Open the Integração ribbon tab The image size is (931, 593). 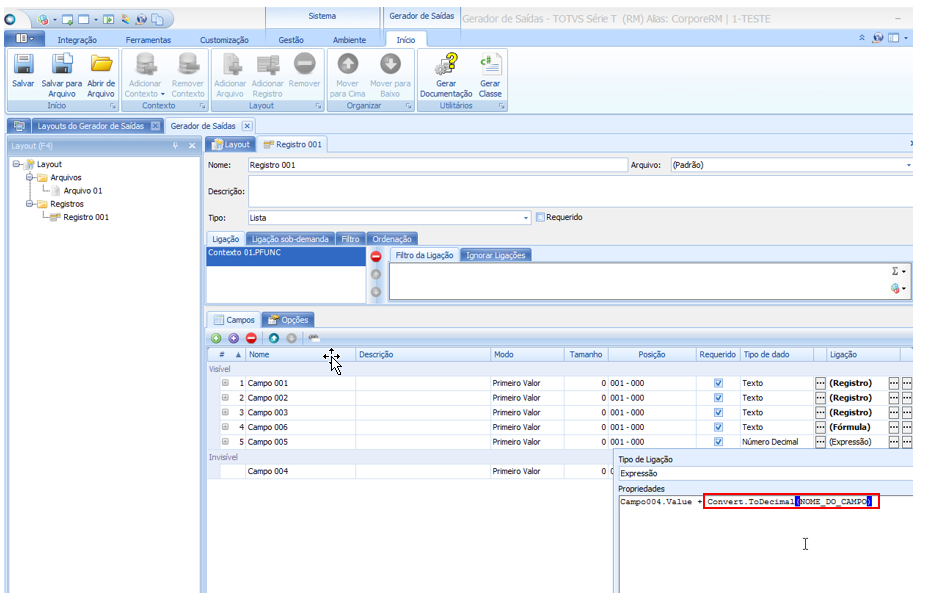click(77, 40)
